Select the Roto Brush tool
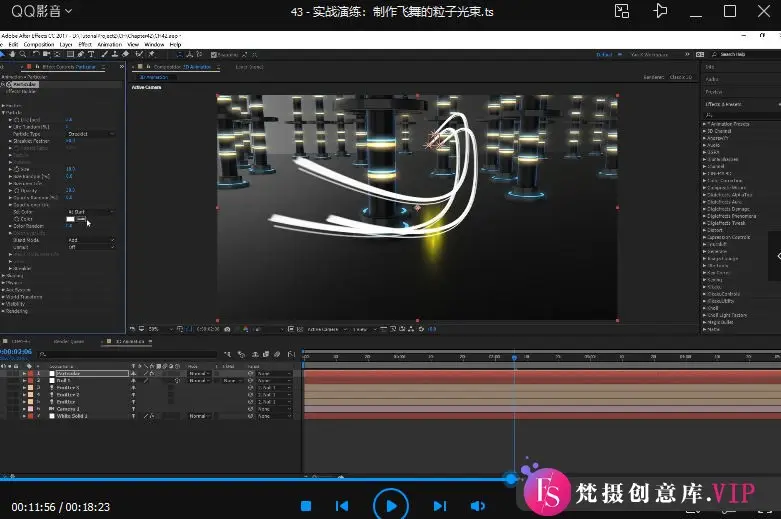Image resolution: width=781 pixels, height=519 pixels. 139,54
